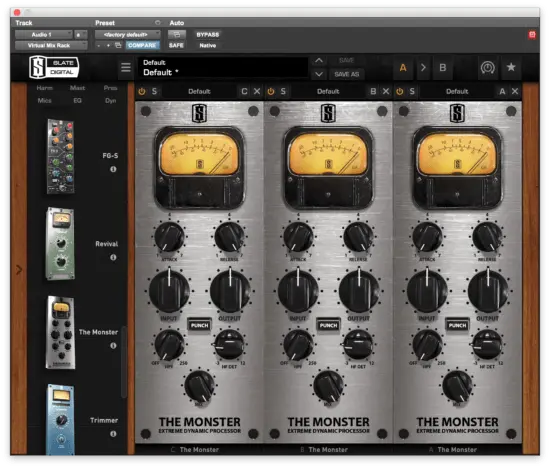Step to previous preset with up chevron
This screenshot has width=550, height=468.
(318, 60)
